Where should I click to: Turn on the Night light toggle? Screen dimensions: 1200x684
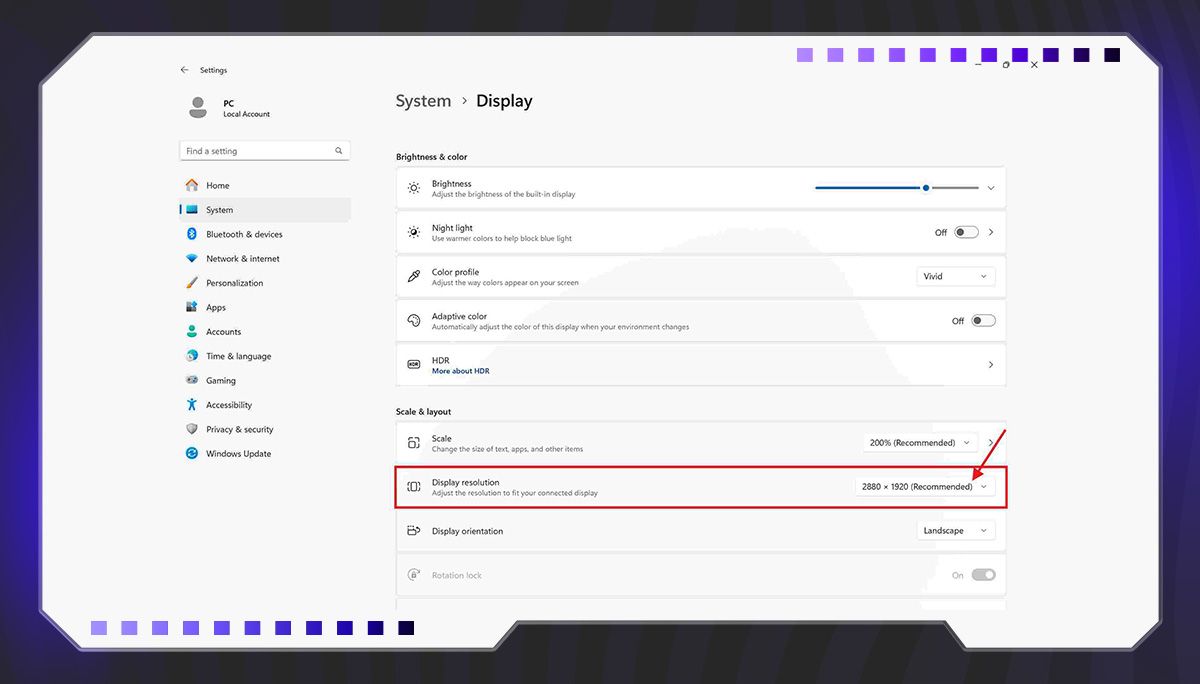click(x=966, y=232)
